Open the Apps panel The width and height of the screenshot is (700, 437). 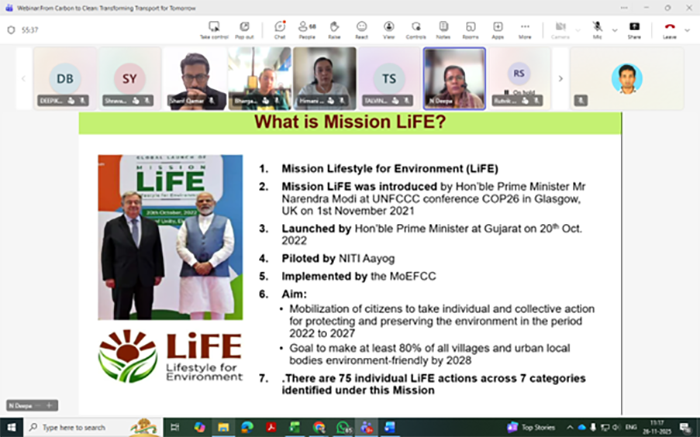point(497,28)
